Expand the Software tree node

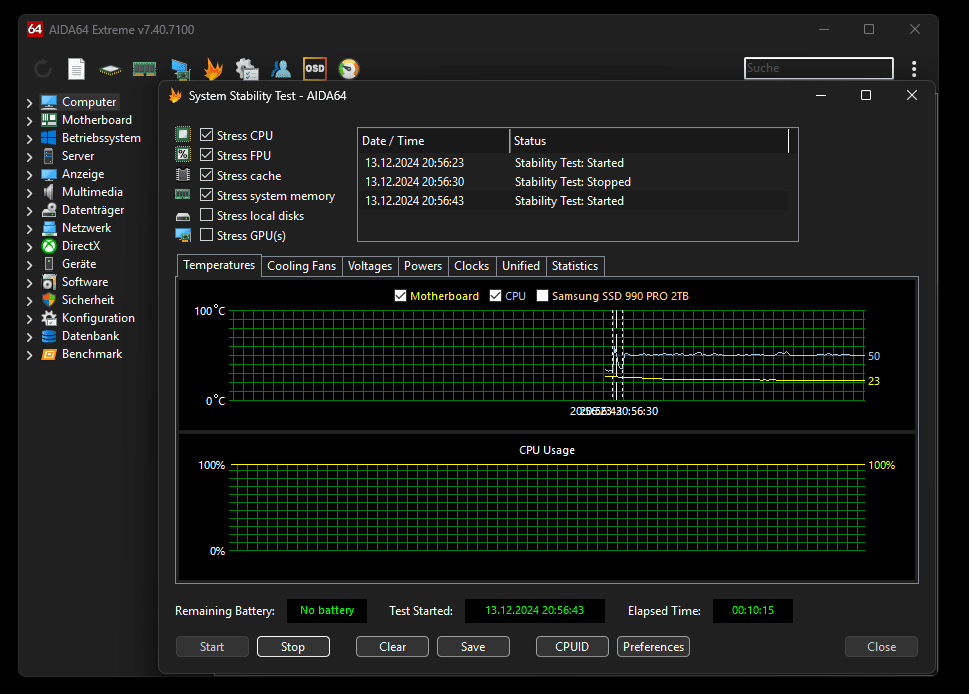(29, 283)
